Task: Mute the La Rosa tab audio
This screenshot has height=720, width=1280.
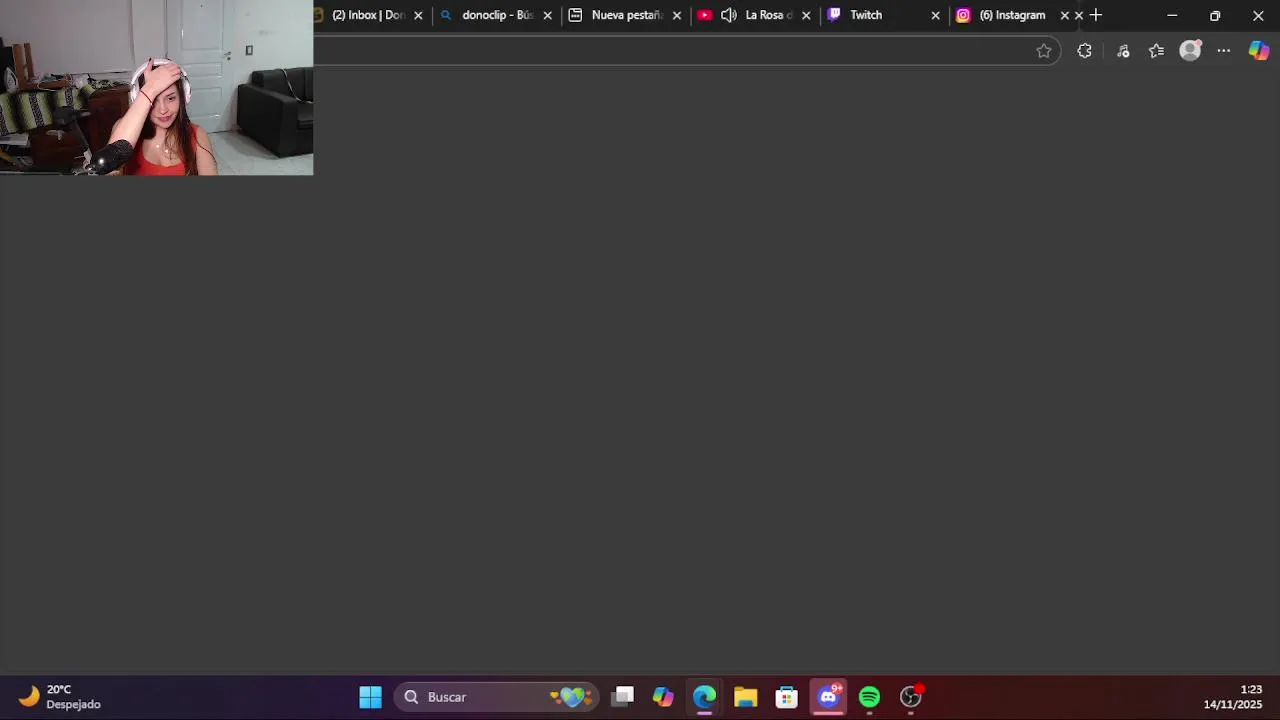Action: (729, 15)
